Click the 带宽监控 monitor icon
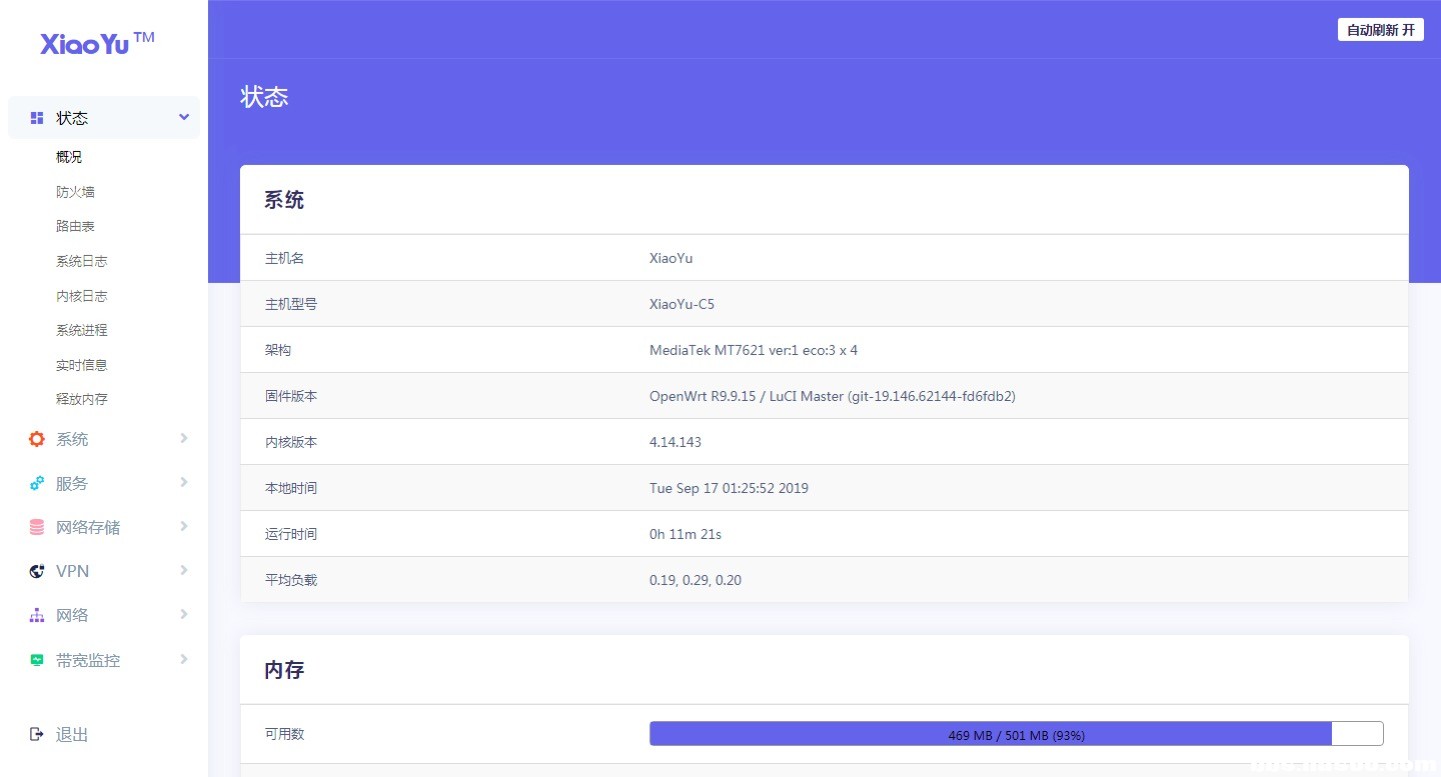Image resolution: width=1441 pixels, height=777 pixels. click(x=37, y=660)
